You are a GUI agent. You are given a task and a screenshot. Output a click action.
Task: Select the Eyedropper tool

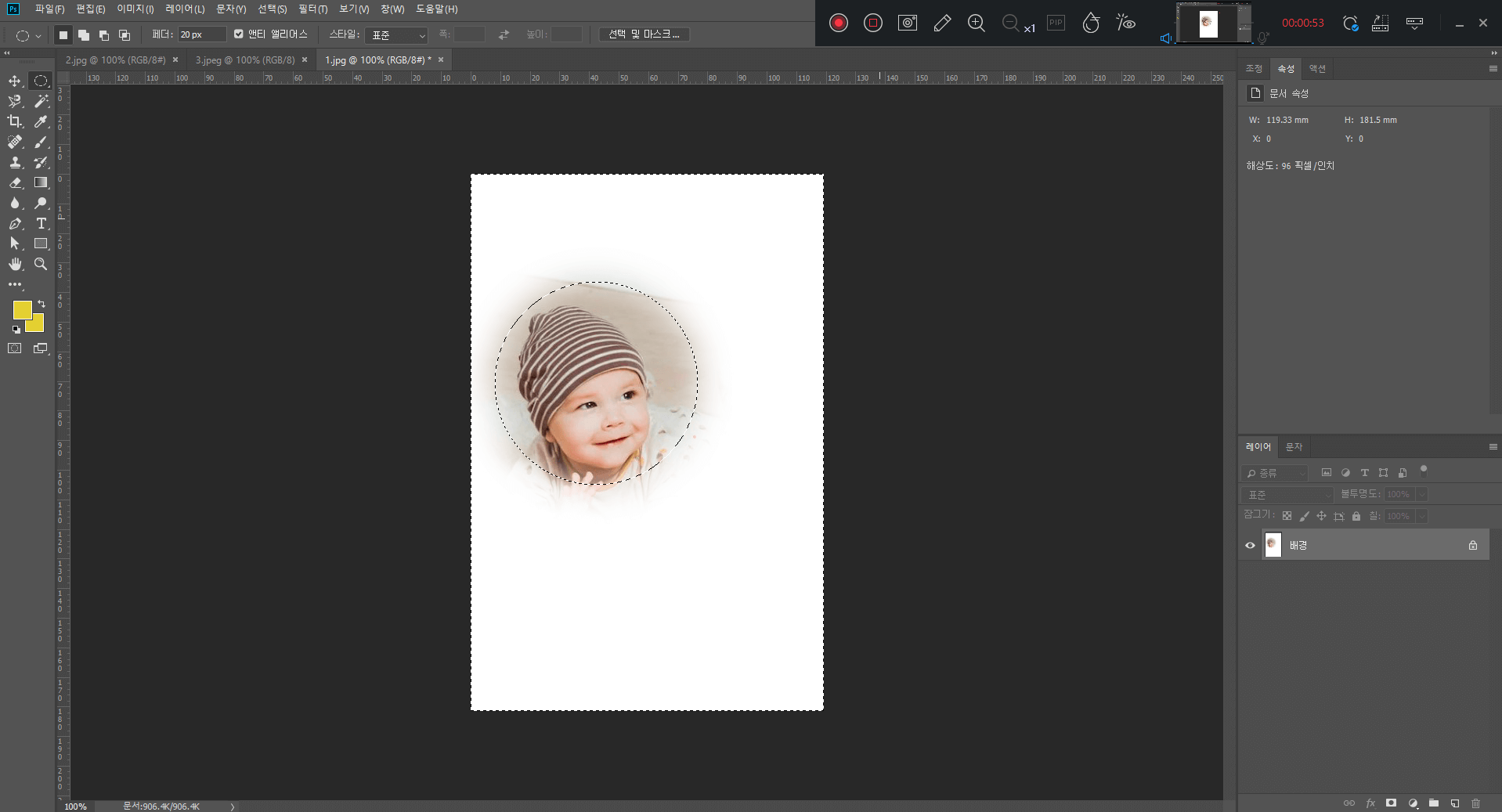coord(42,121)
